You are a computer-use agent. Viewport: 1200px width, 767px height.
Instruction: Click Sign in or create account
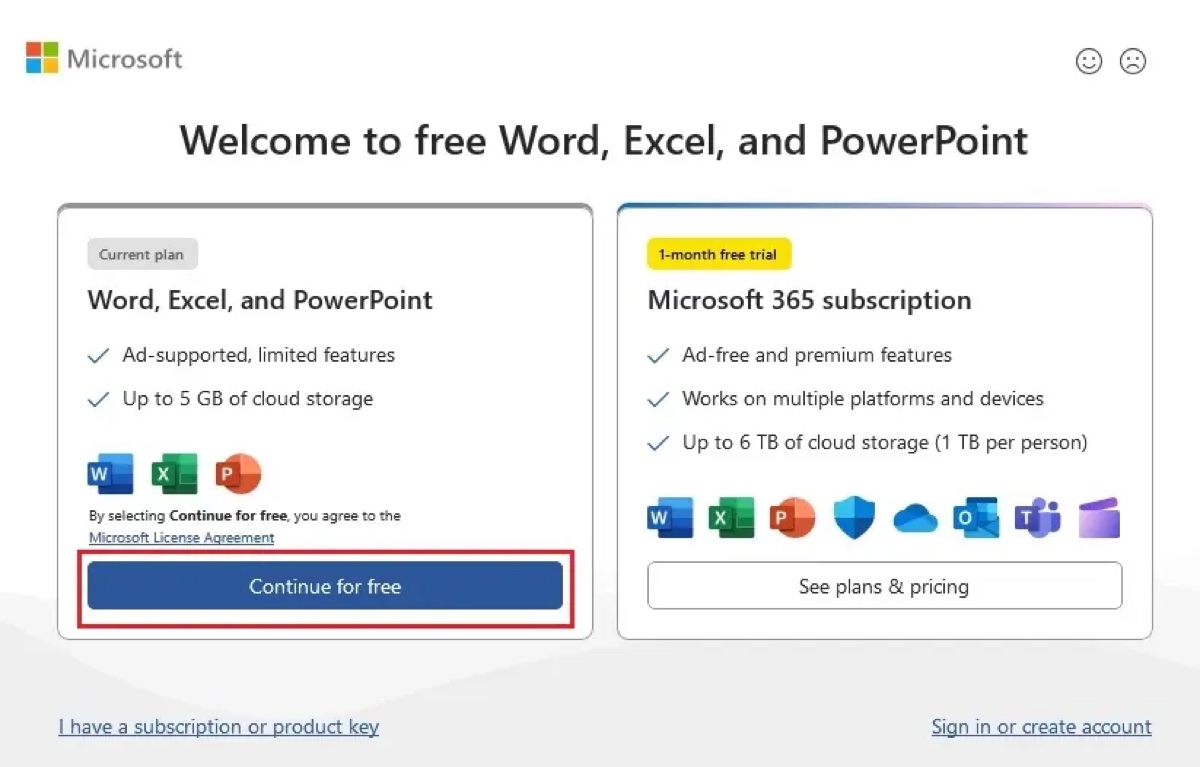point(1041,726)
